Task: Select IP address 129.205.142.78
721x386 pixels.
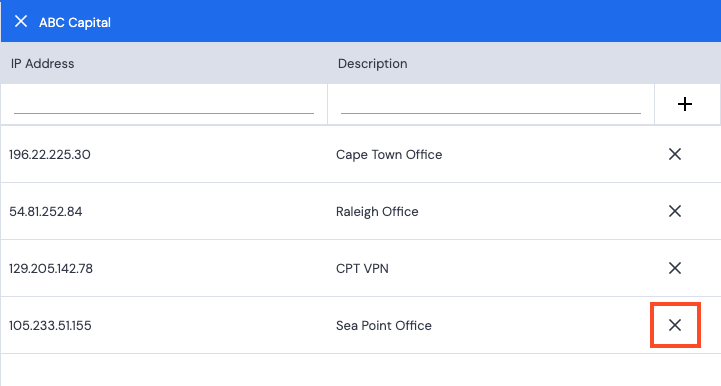Action: (x=51, y=269)
